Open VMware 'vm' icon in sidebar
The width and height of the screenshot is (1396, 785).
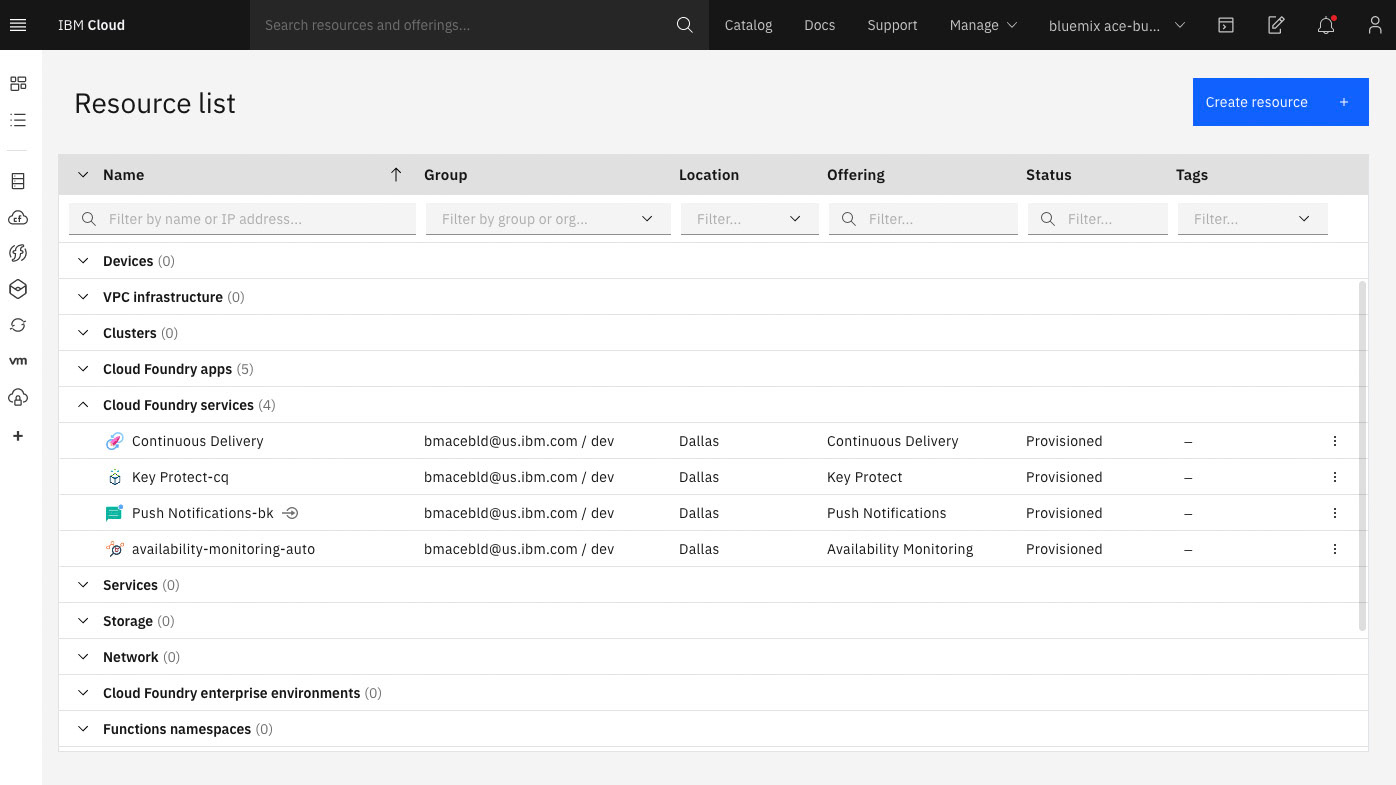pos(18,361)
